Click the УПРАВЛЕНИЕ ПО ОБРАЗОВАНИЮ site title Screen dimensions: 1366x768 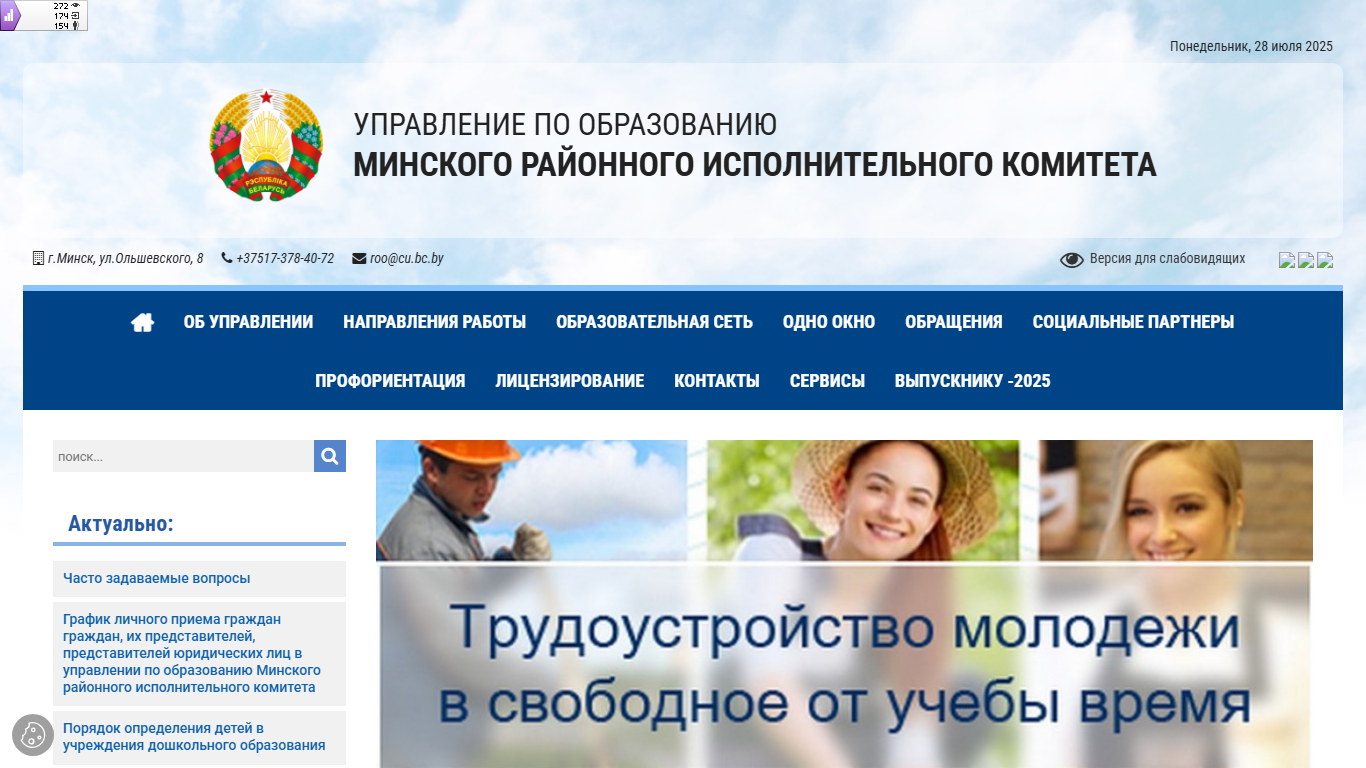point(565,125)
